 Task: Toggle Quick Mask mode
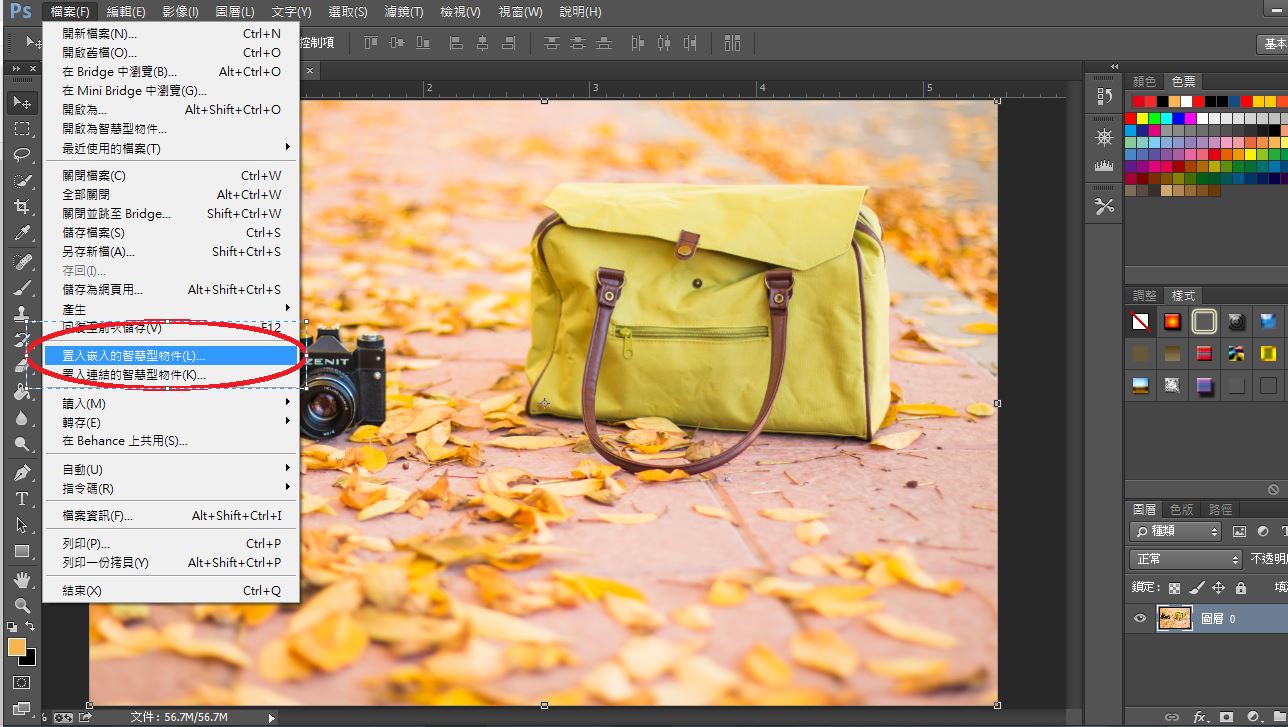(22, 682)
